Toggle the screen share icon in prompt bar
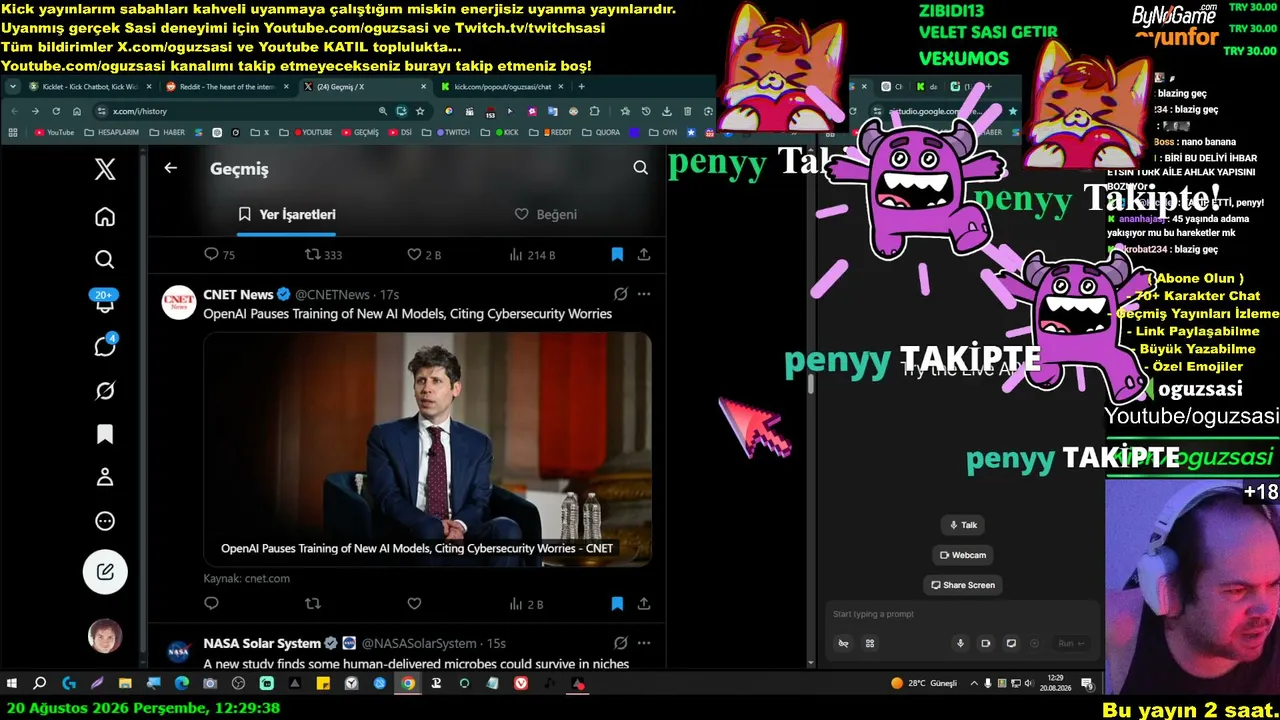Screen dimensions: 1280x720 pyautogui.click(x=1010, y=643)
